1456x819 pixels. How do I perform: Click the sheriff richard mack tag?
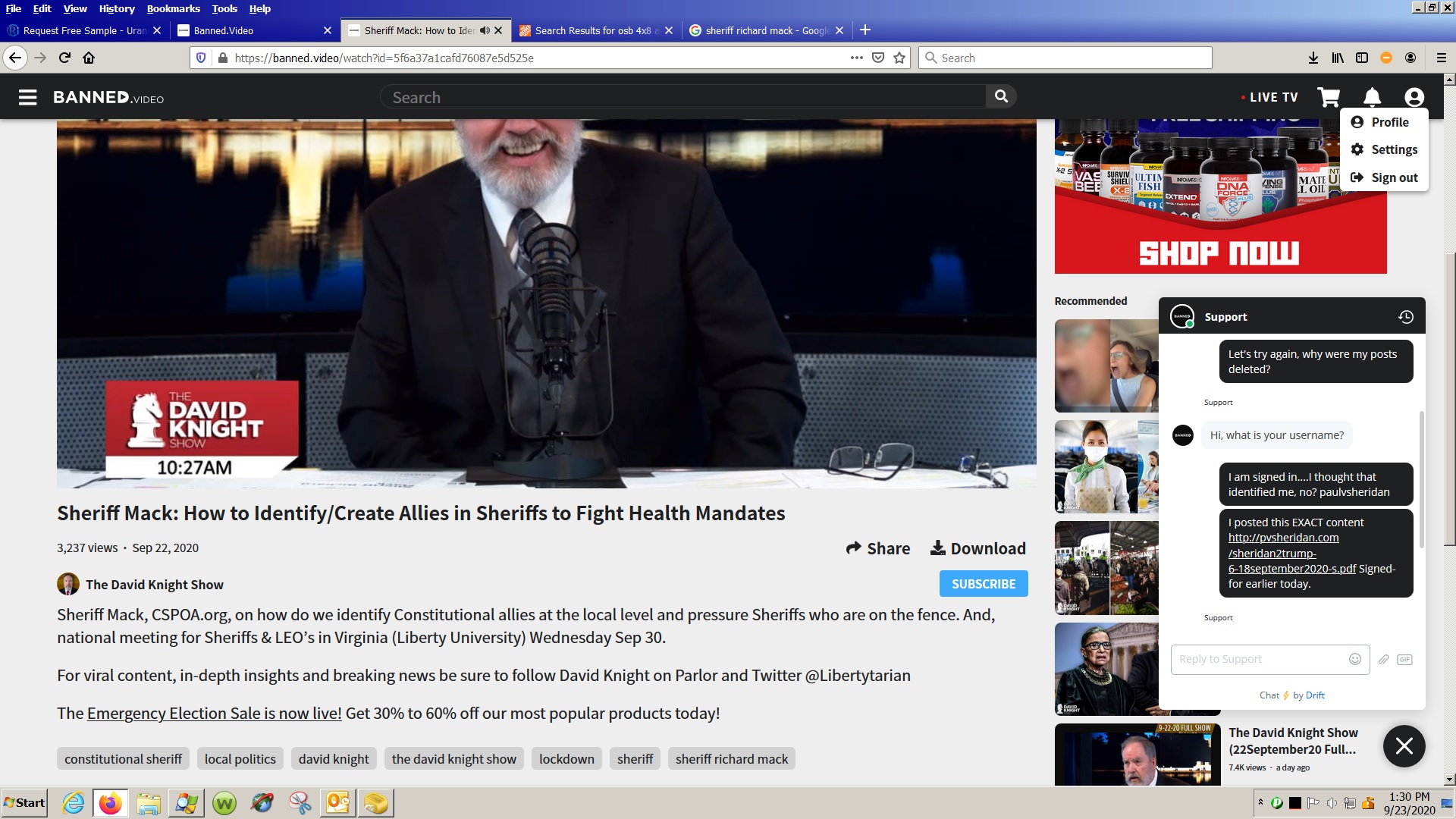coord(732,759)
